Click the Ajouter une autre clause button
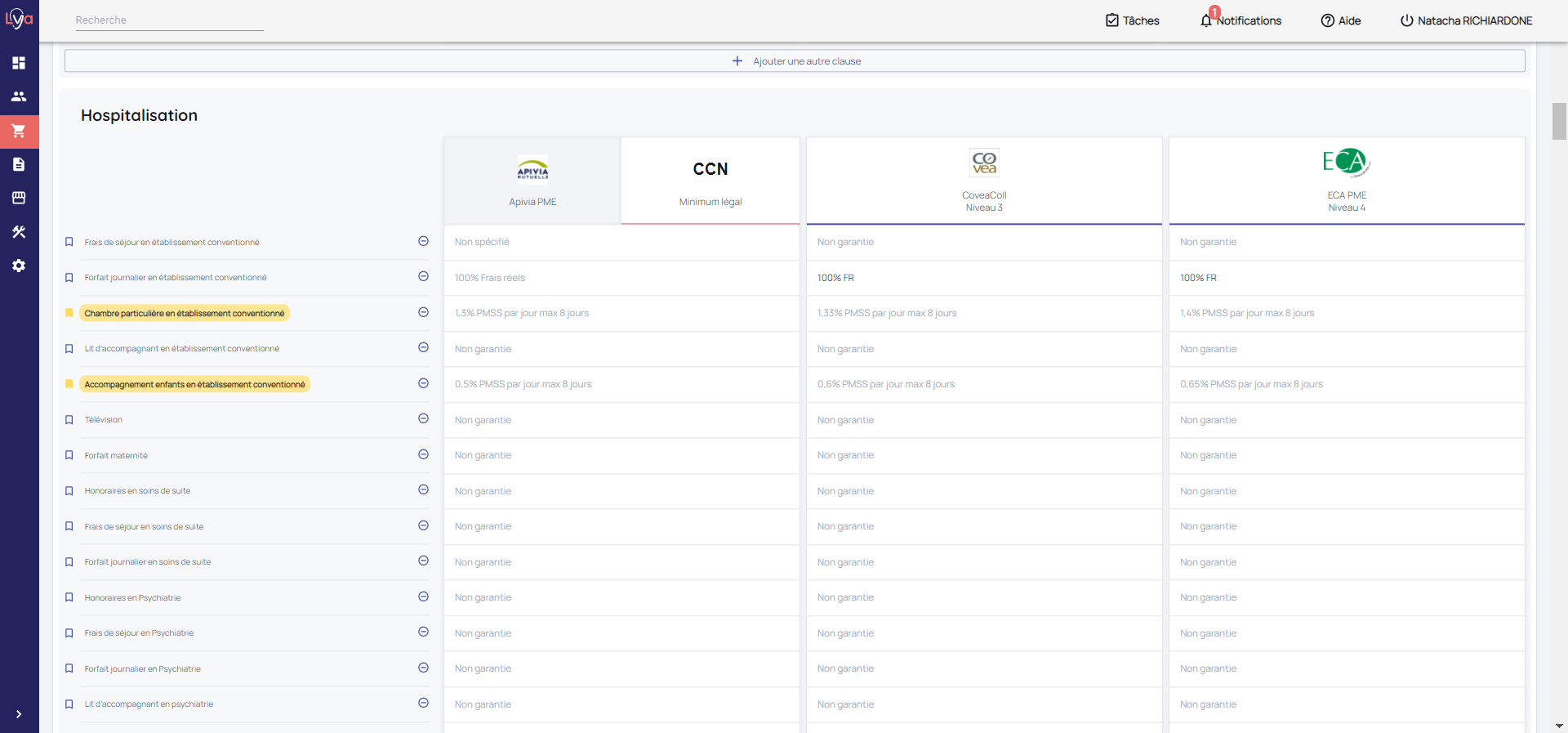This screenshot has width=1568, height=733. pos(795,61)
